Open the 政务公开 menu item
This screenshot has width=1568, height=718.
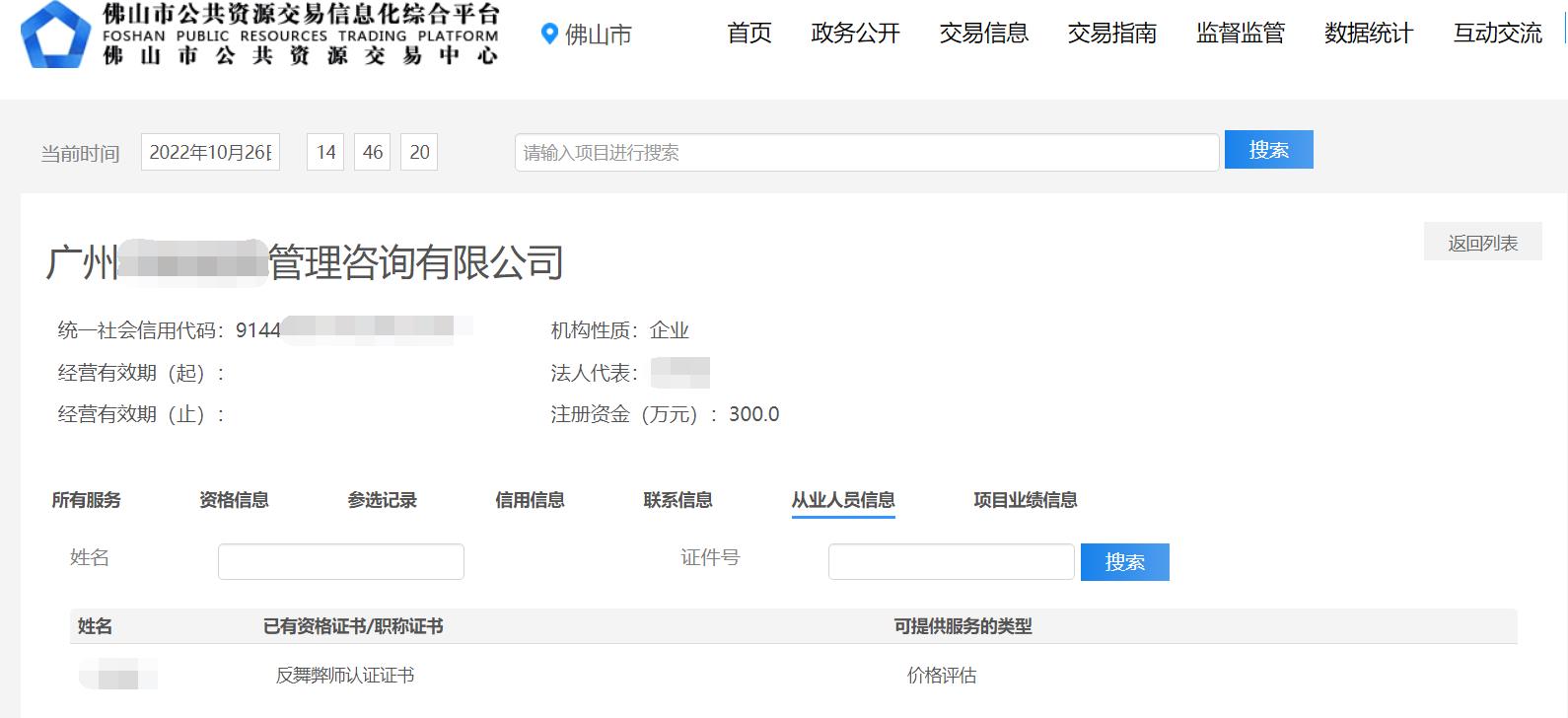[x=855, y=34]
